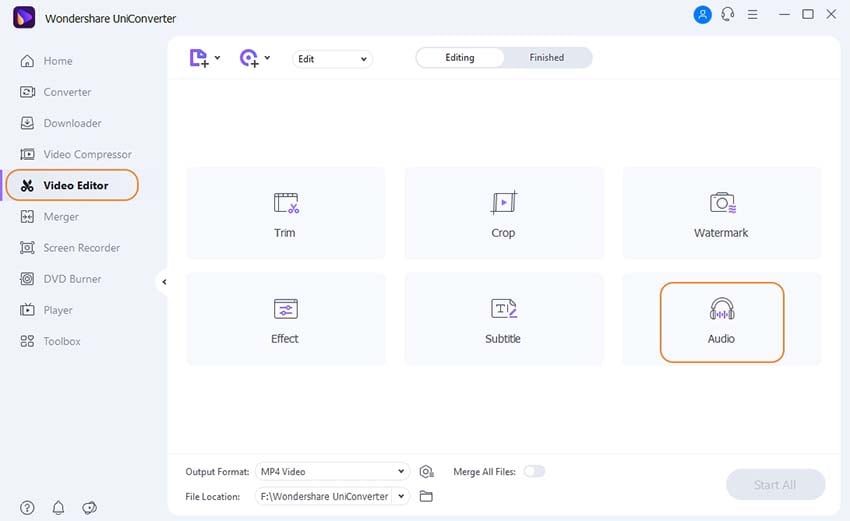850x521 pixels.
Task: Open the Help question mark icon
Action: pyautogui.click(x=27, y=507)
